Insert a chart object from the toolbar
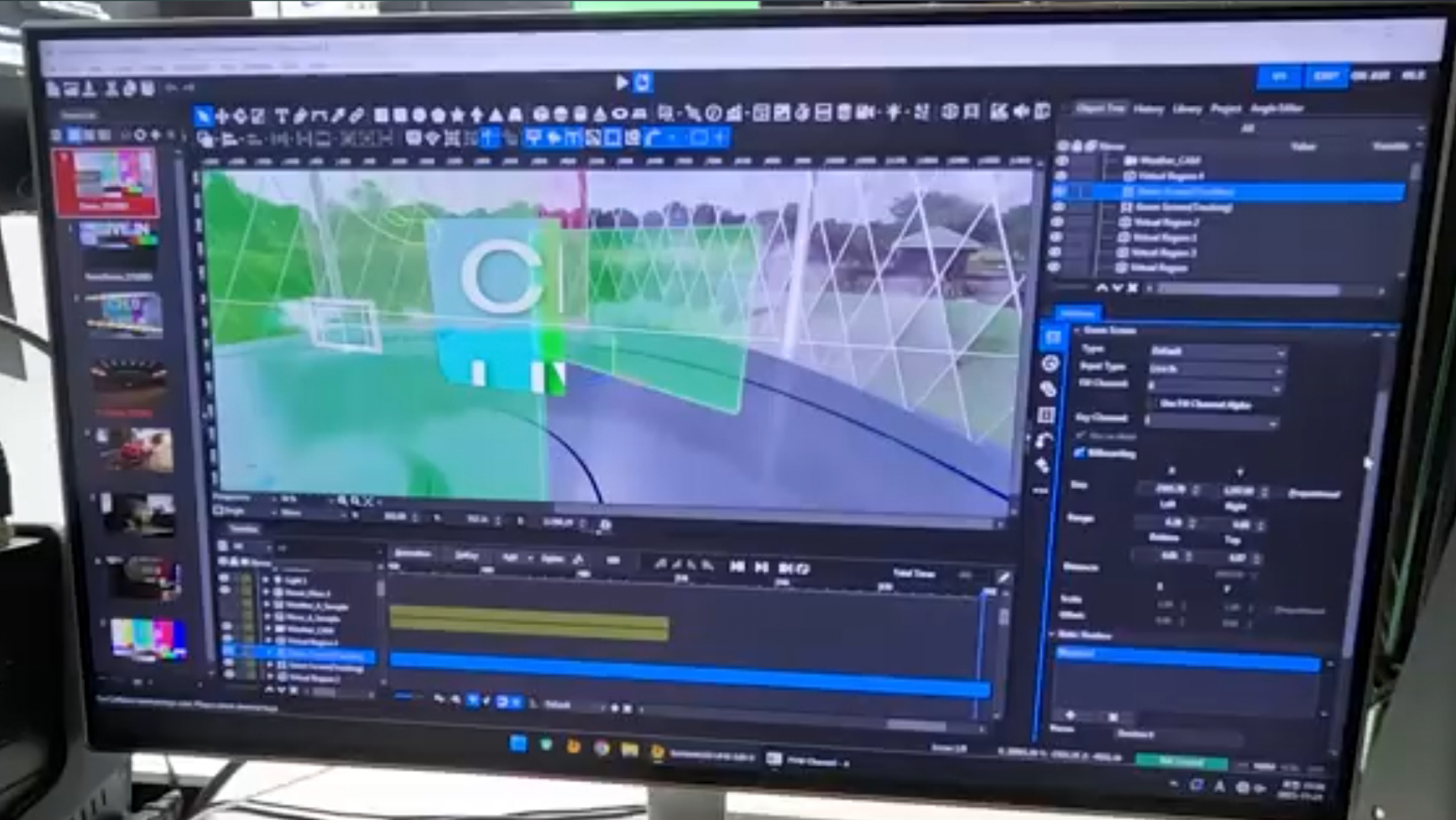Viewport: 1456px width, 820px height. coord(734,113)
